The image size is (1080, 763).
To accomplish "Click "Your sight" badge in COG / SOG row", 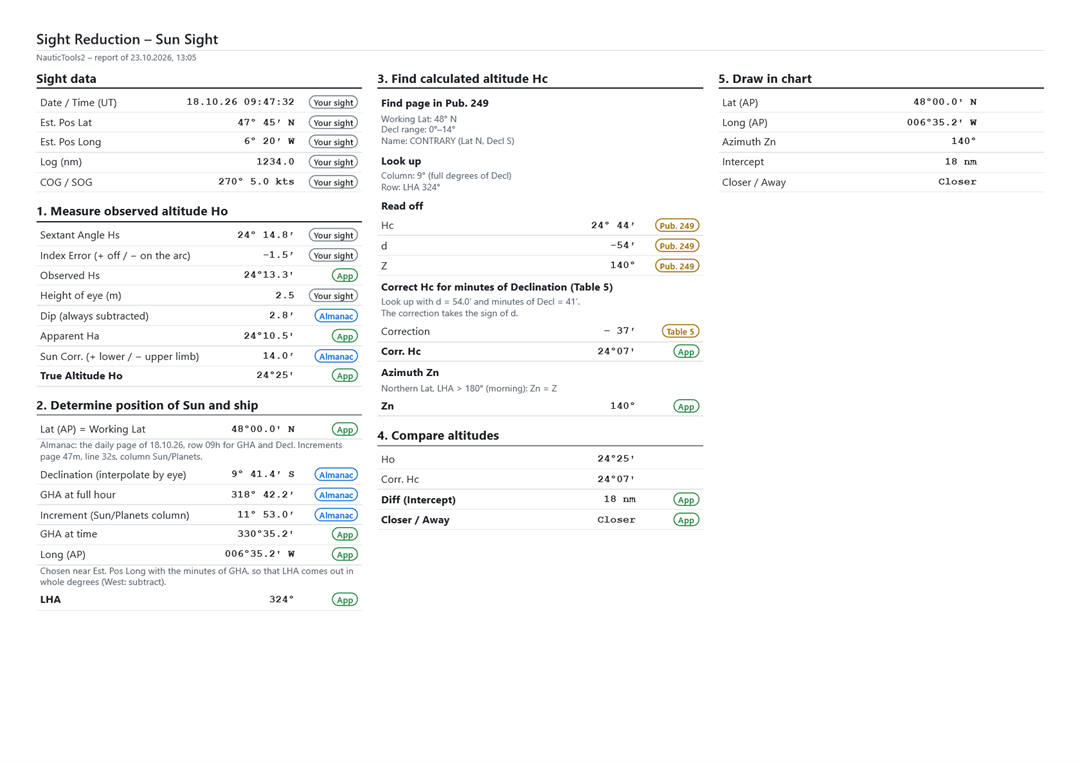I will click(x=333, y=182).
